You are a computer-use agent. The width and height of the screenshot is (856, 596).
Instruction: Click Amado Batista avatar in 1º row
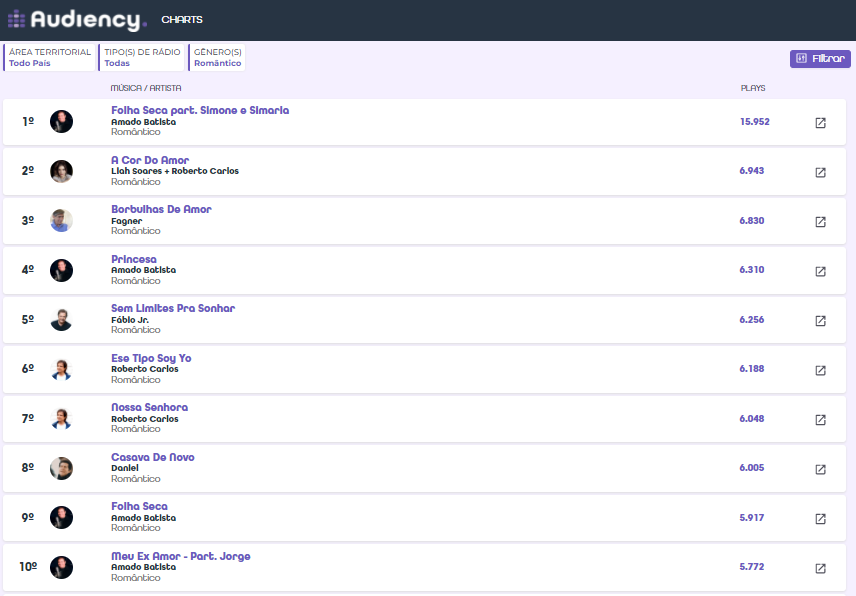pos(61,121)
